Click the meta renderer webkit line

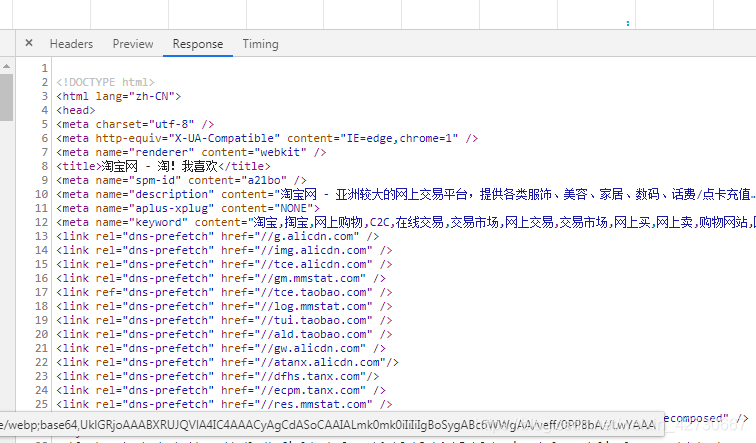pos(191,152)
